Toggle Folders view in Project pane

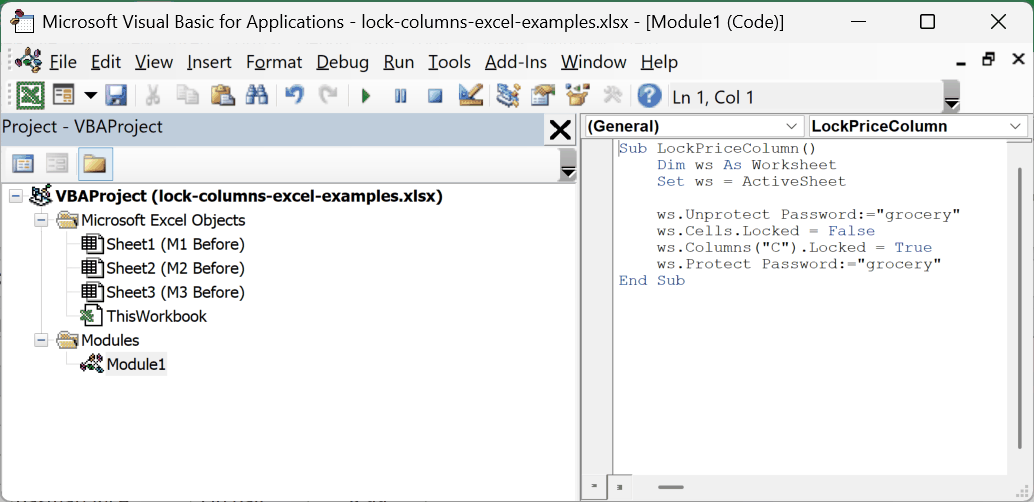click(x=95, y=164)
